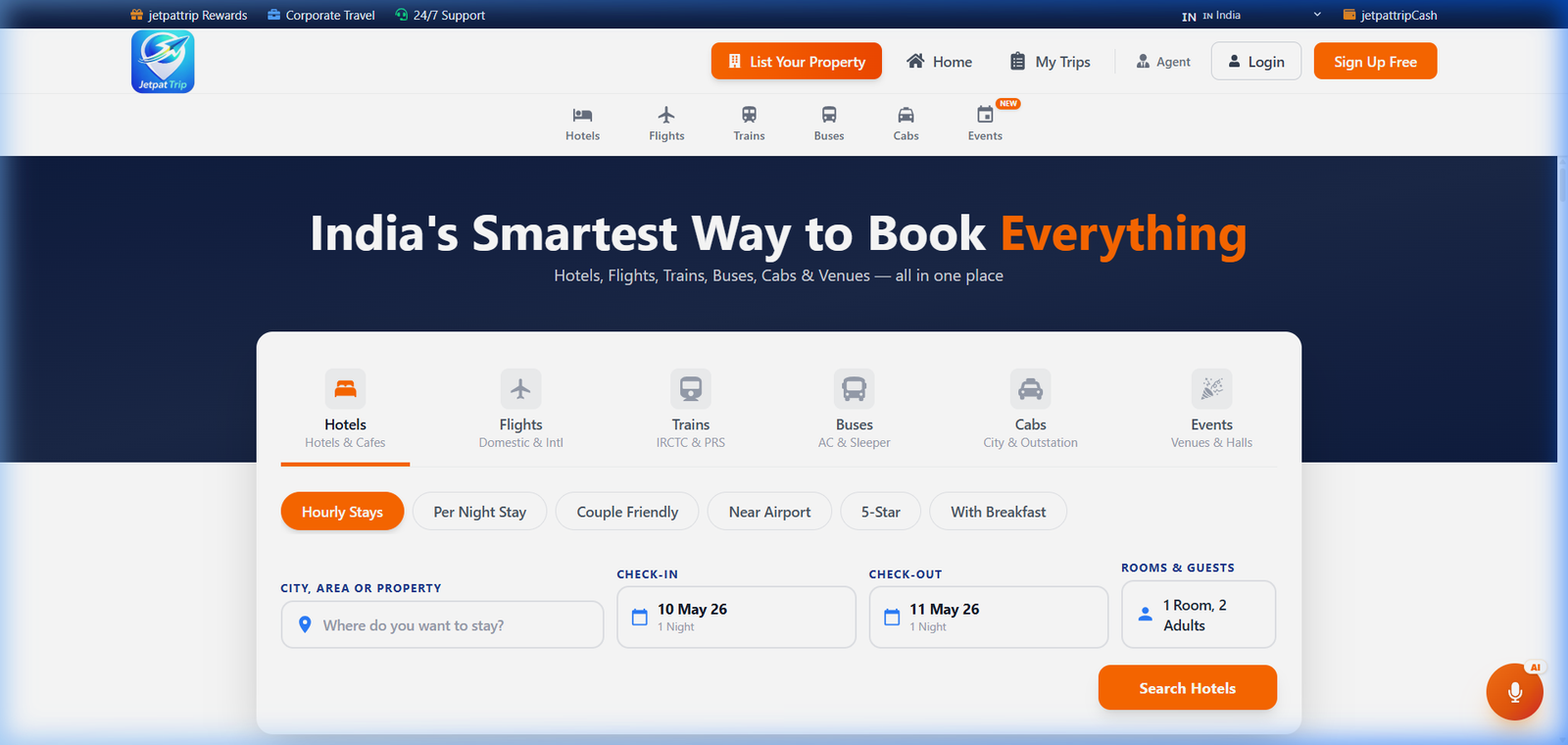Go to Events in top navigation bar

pyautogui.click(x=985, y=124)
